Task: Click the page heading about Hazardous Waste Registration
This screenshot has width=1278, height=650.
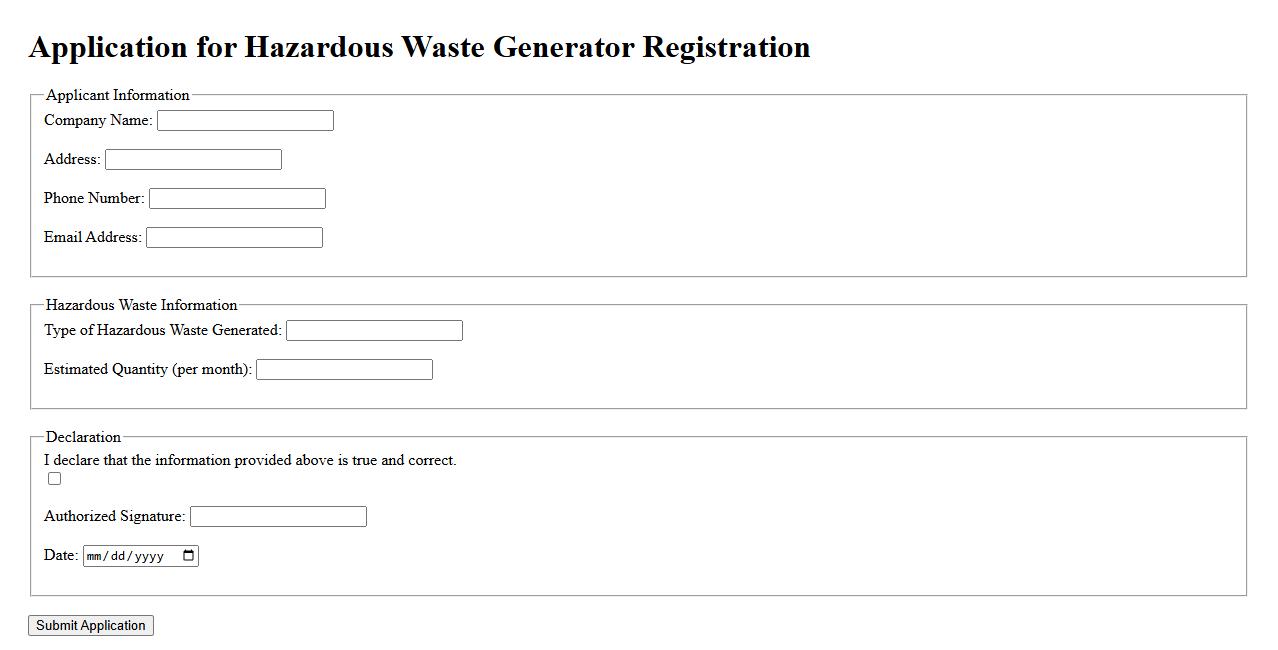Action: point(419,47)
